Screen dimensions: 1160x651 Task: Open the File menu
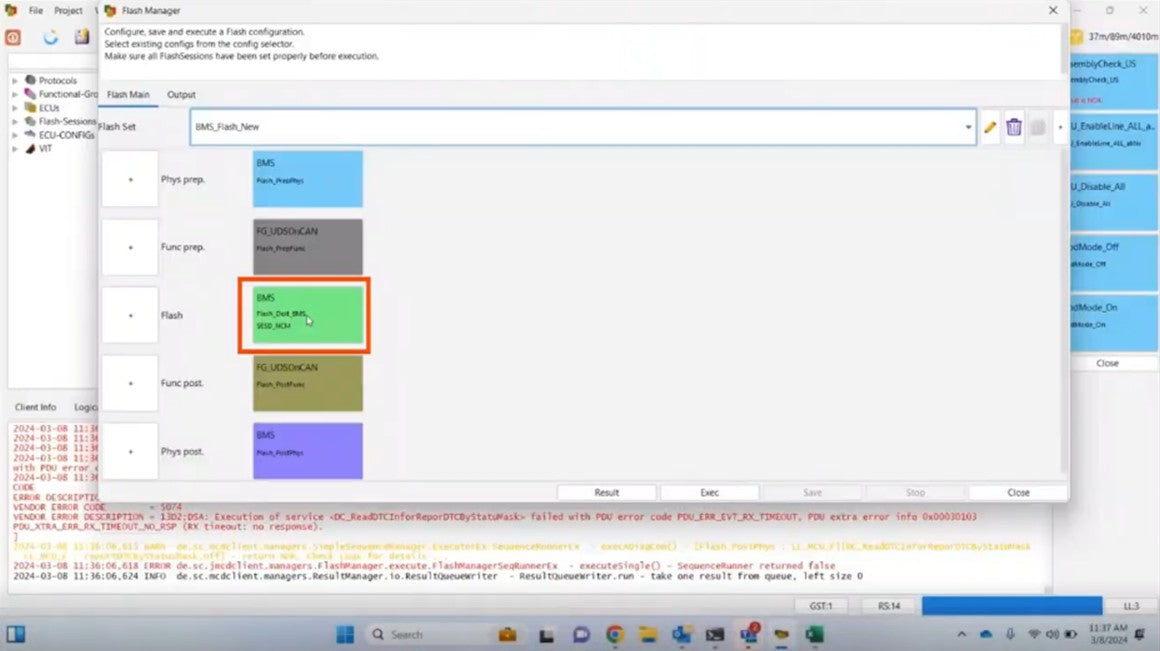coord(36,10)
